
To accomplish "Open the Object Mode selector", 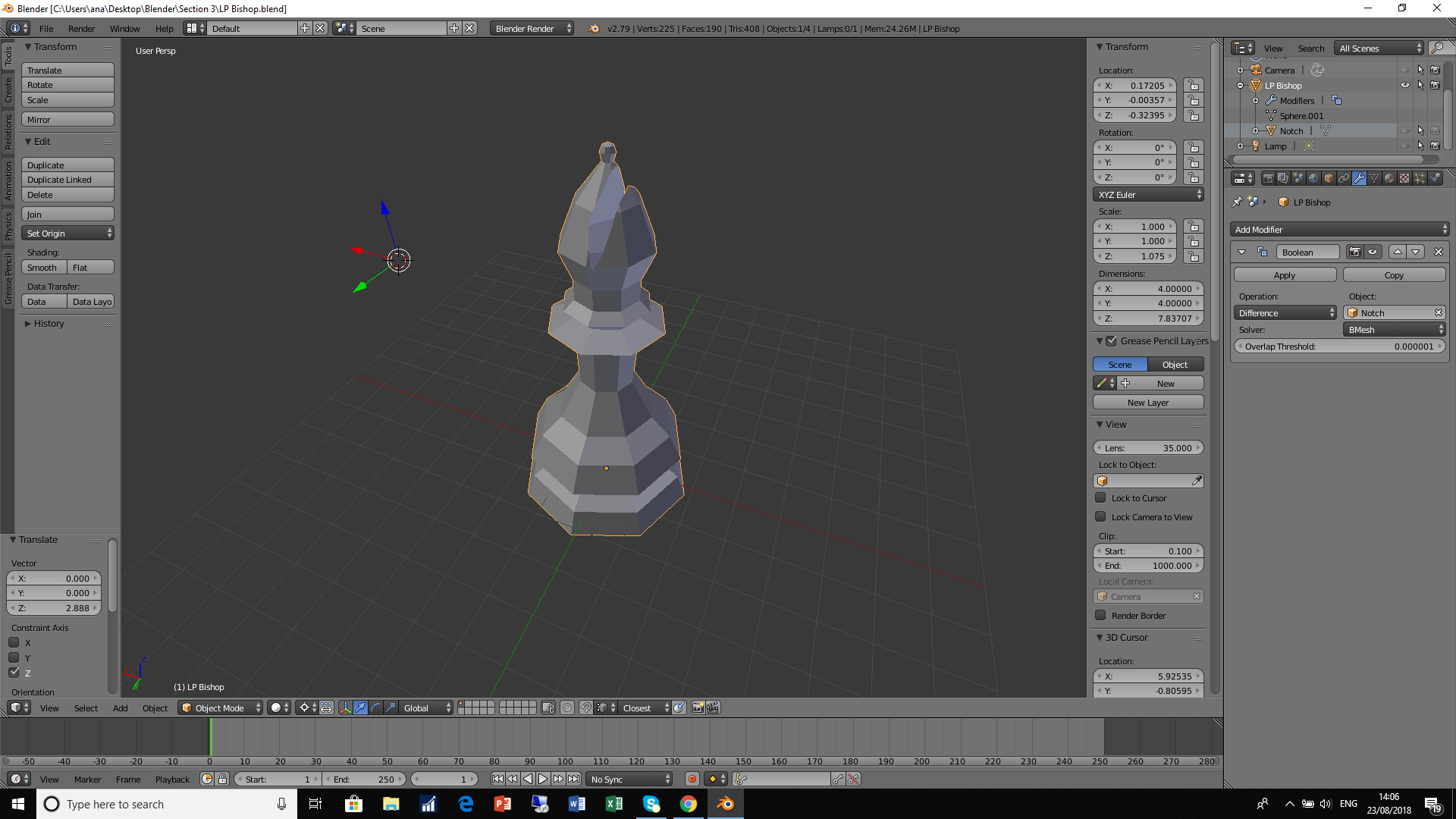I will click(x=220, y=708).
